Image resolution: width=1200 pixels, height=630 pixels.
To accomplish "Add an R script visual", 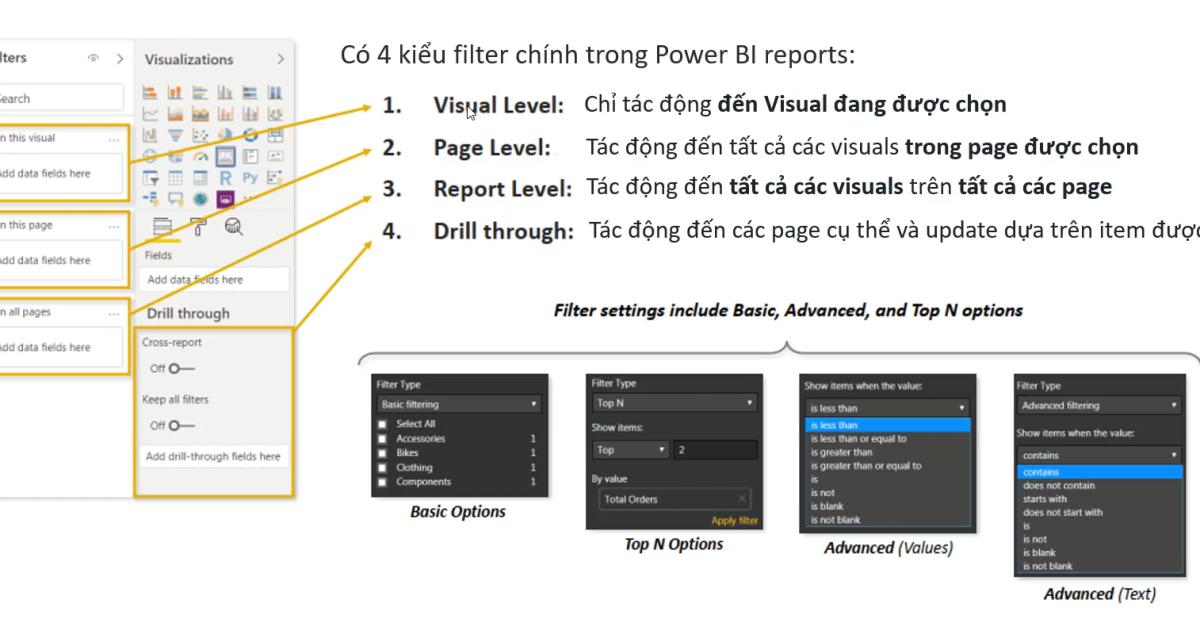I will pos(225,177).
